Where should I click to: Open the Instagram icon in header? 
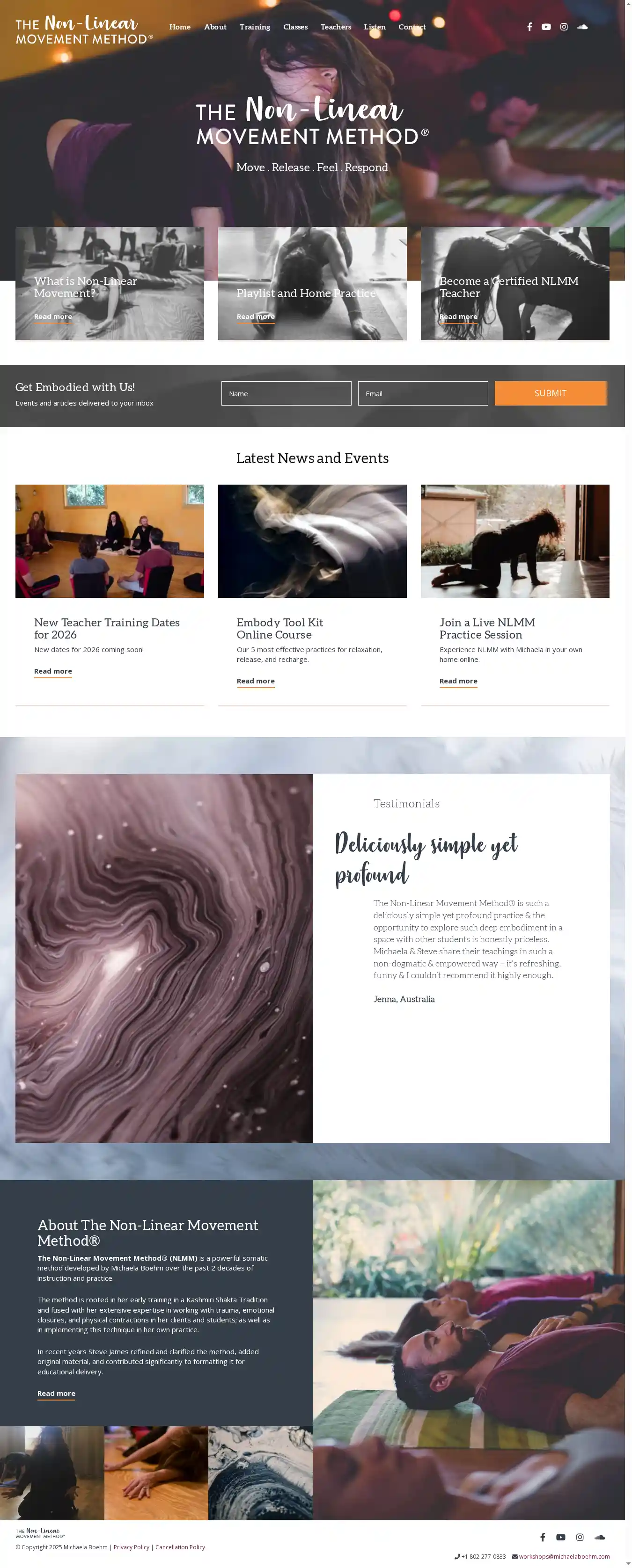[564, 27]
